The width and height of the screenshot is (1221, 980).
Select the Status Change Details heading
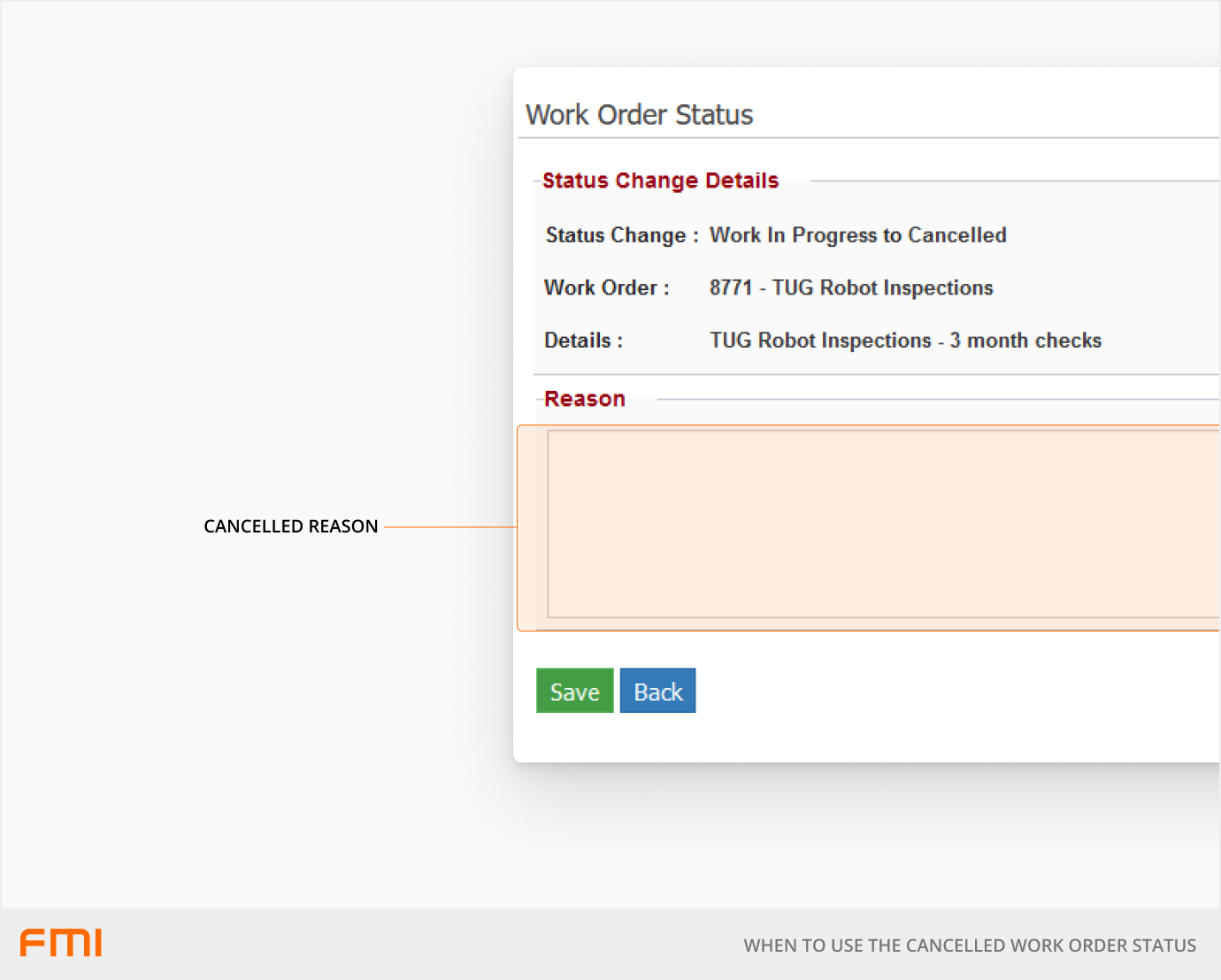pos(660,180)
